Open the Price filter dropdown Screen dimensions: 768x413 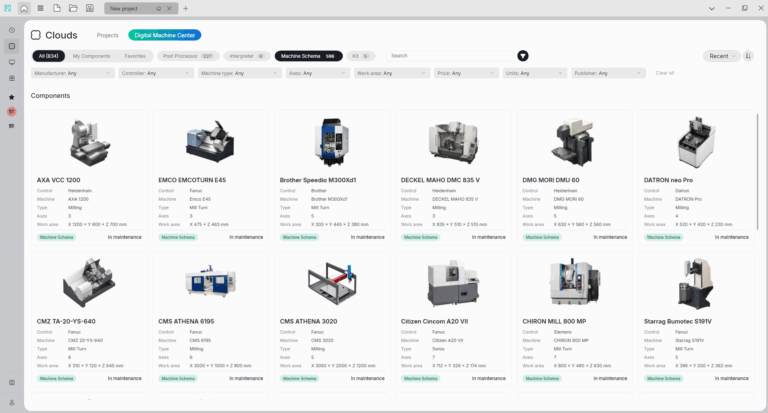tap(466, 73)
